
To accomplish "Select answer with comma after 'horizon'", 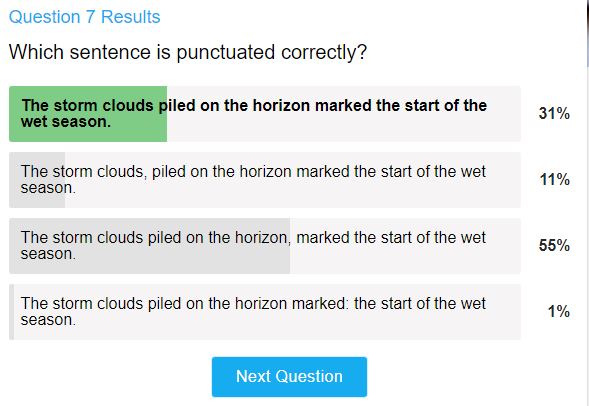I will [x=265, y=246].
